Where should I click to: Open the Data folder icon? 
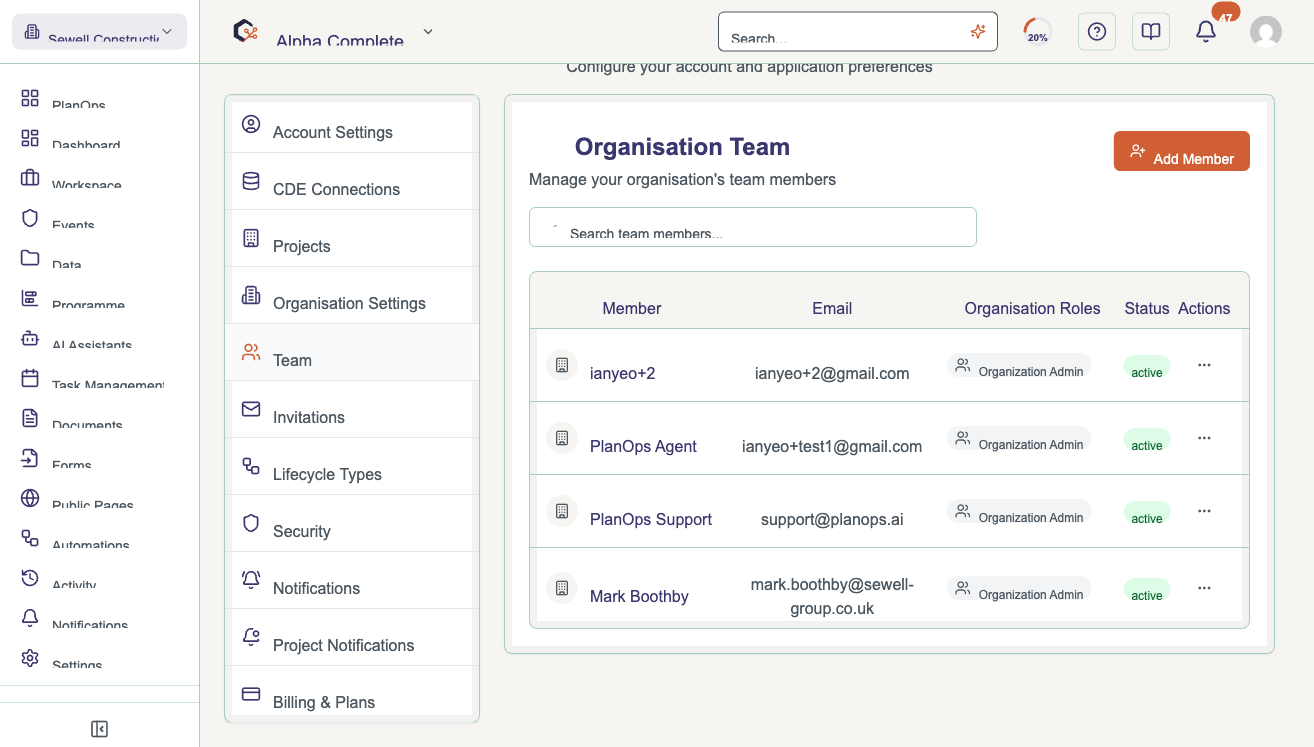(x=30, y=258)
